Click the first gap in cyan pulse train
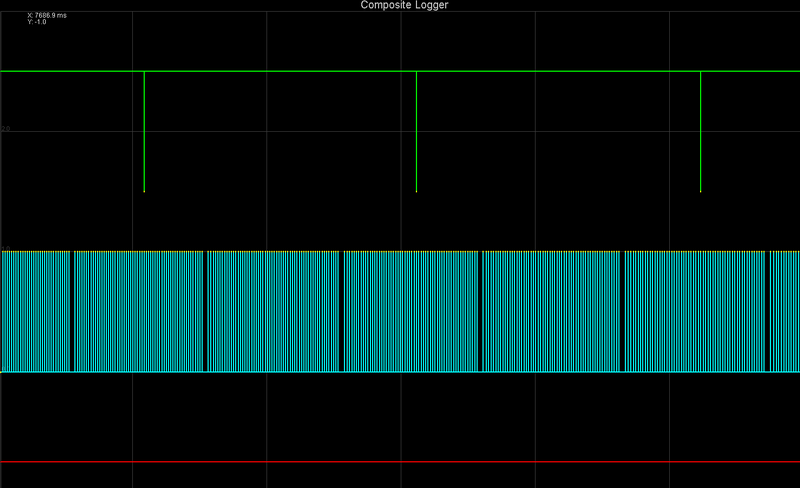 73,311
